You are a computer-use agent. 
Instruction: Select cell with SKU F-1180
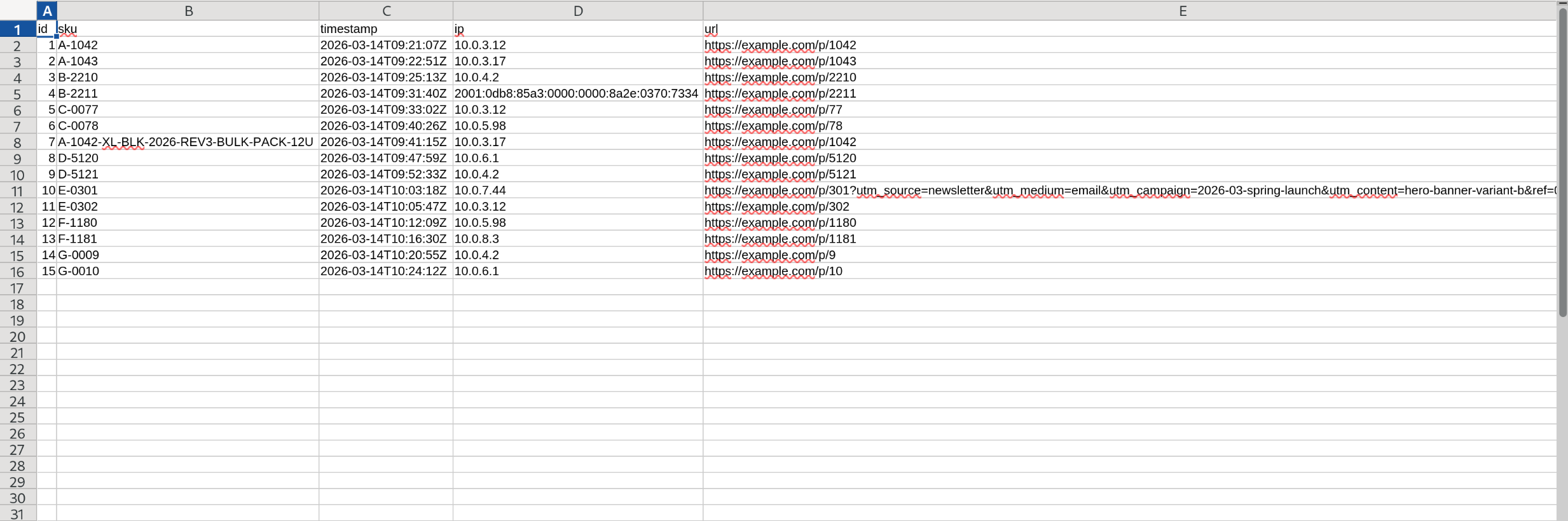pyautogui.click(x=188, y=222)
